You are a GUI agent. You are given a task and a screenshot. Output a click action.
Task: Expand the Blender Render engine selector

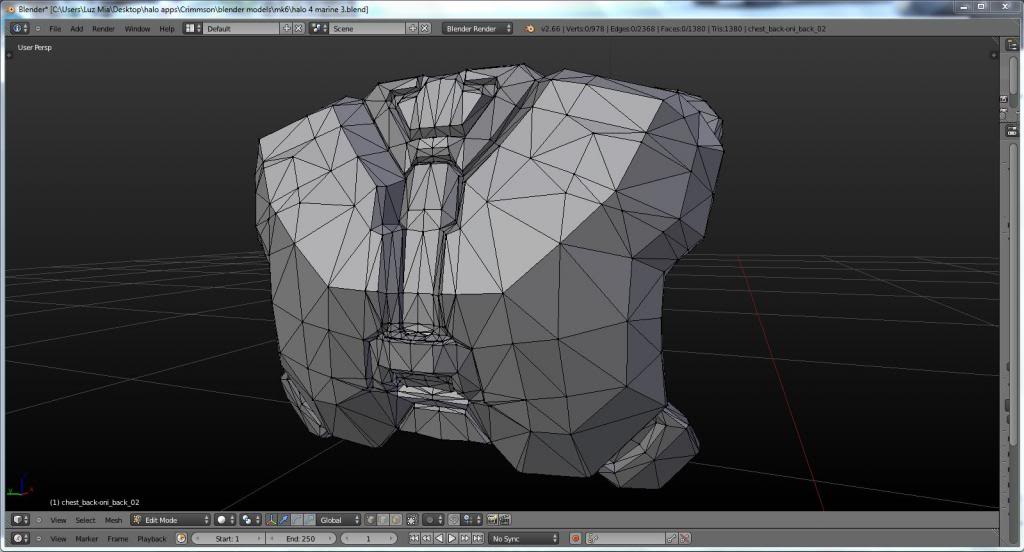click(x=477, y=28)
